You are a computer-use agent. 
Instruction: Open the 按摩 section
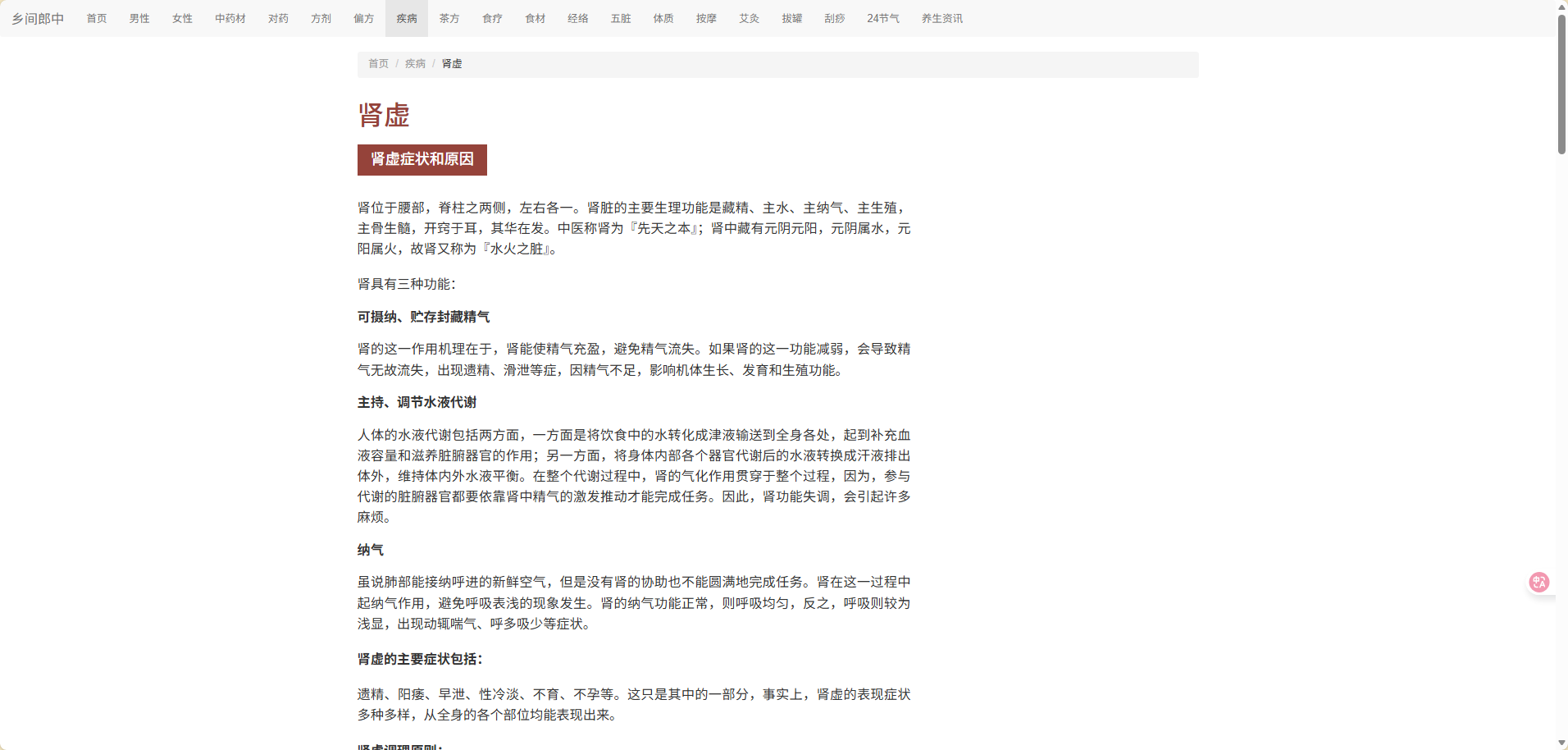tap(704, 18)
